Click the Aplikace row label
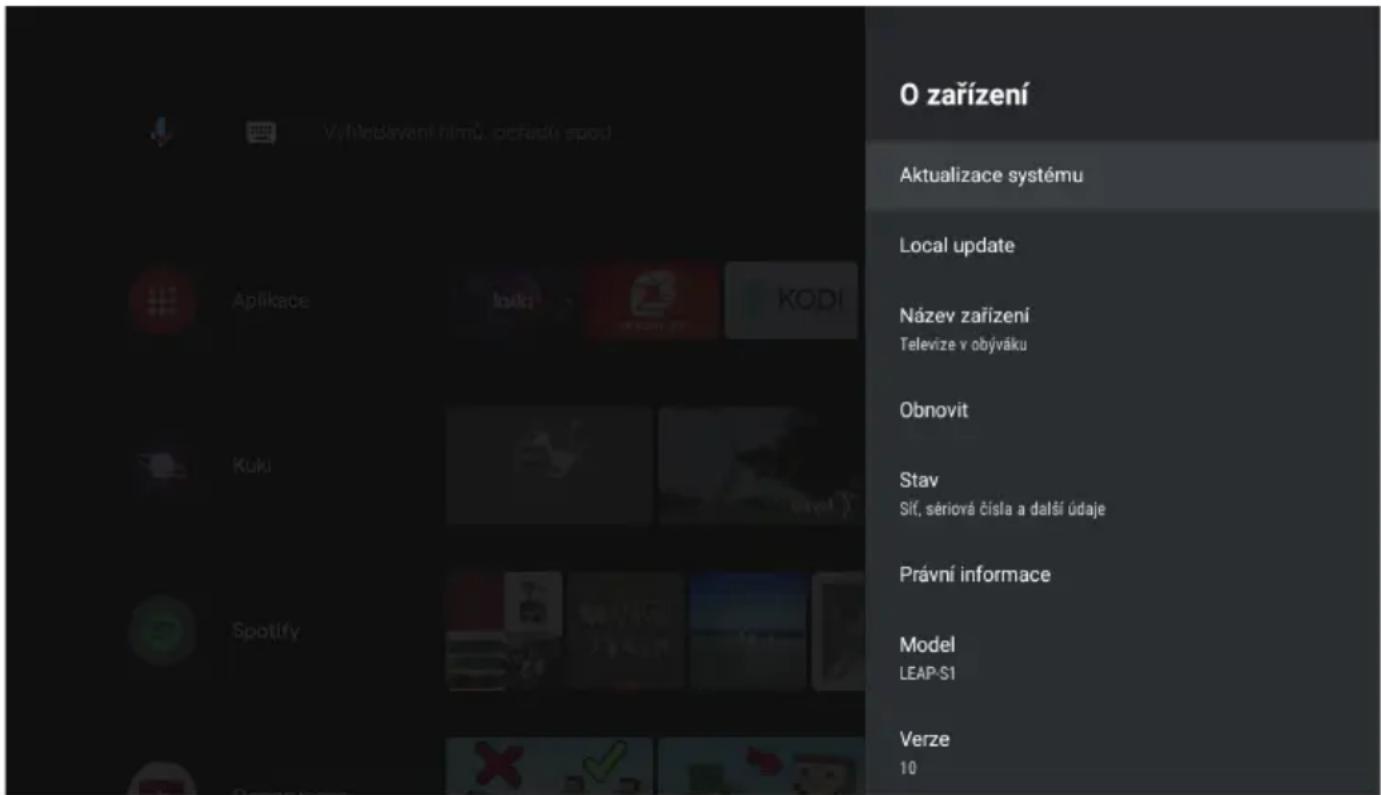Image resolution: width=1381 pixels, height=795 pixels. [271, 301]
